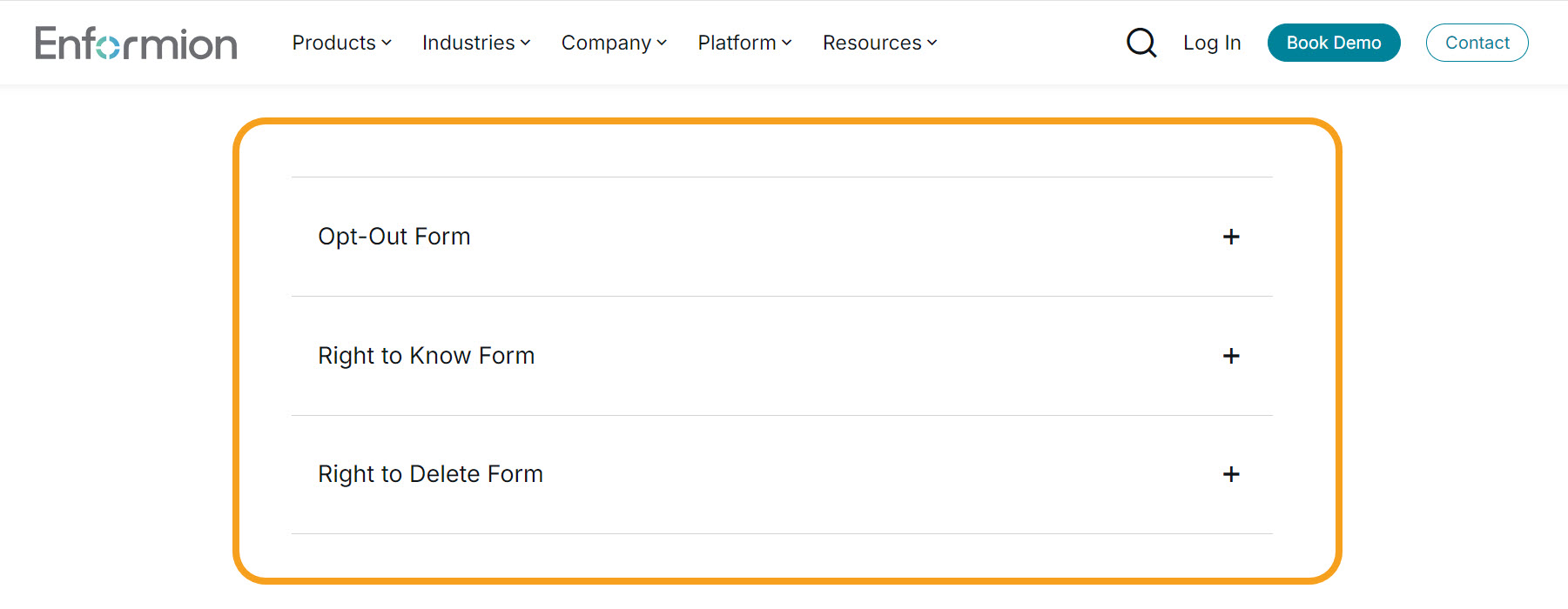This screenshot has width=1568, height=609.
Task: Select Resources in the top navigation
Action: point(872,43)
